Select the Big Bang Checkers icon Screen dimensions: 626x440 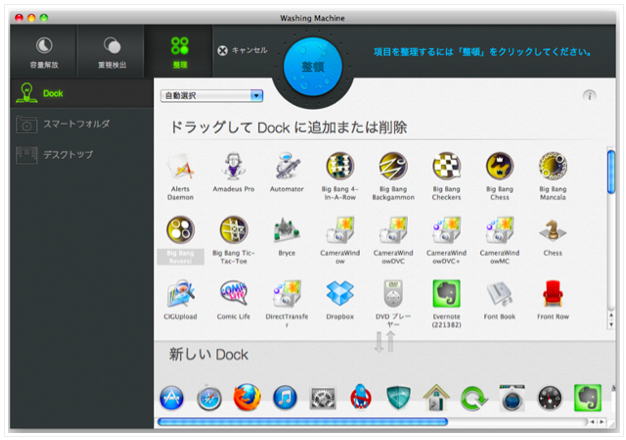tap(446, 166)
